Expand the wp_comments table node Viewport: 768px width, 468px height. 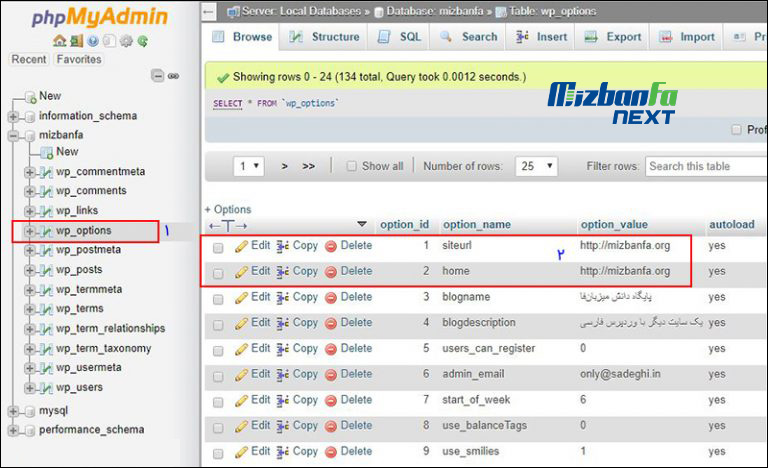29,191
